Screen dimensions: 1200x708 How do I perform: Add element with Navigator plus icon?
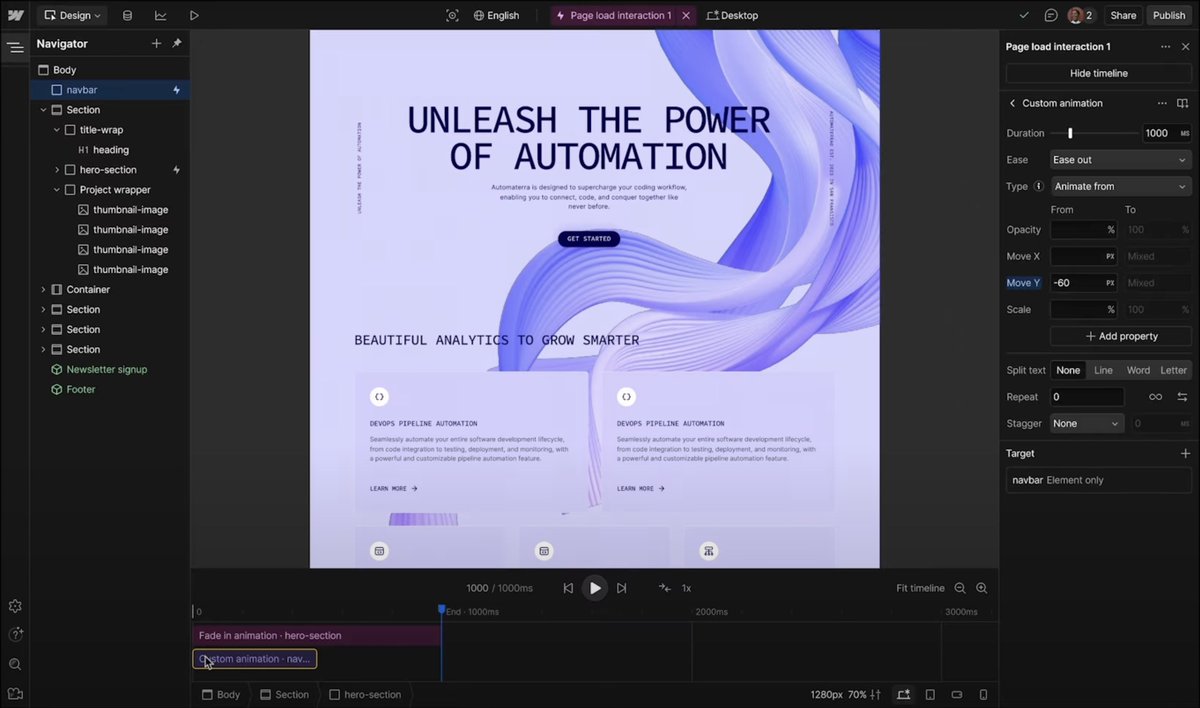[156, 43]
